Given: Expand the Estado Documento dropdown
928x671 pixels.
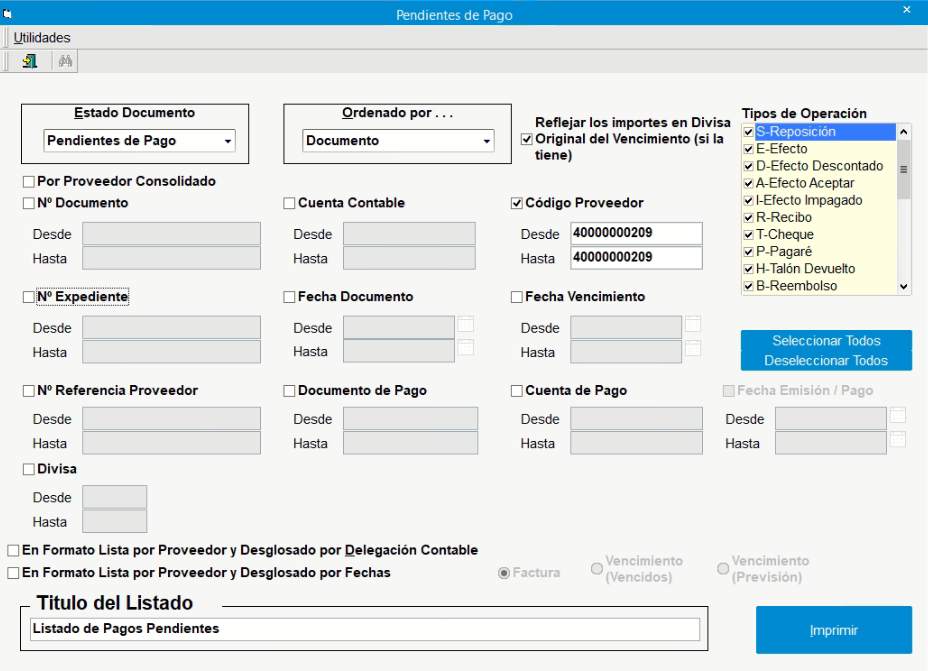Looking at the screenshot, I should [228, 141].
